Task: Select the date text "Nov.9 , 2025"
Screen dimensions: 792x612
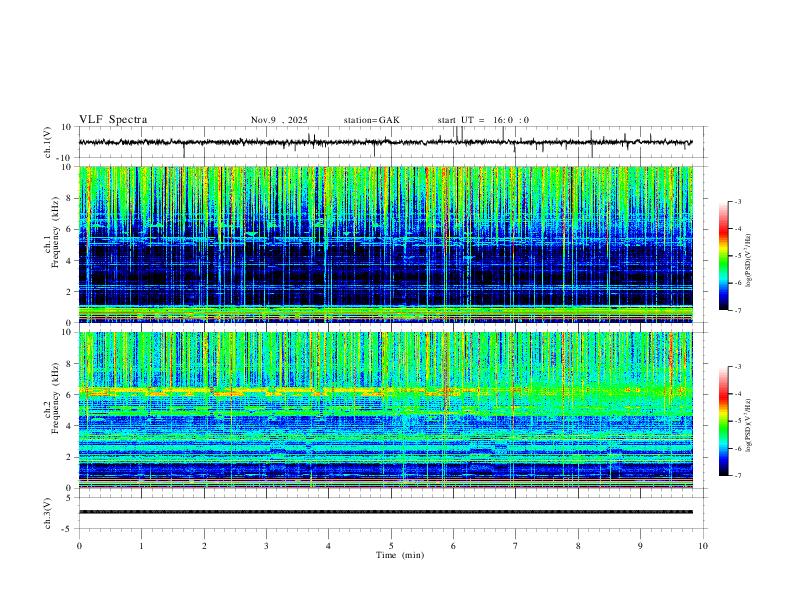Action: pos(279,120)
